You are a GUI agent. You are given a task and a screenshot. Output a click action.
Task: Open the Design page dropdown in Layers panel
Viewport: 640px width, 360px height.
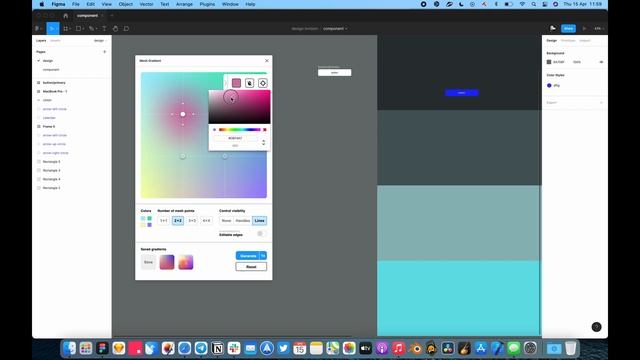(100, 40)
